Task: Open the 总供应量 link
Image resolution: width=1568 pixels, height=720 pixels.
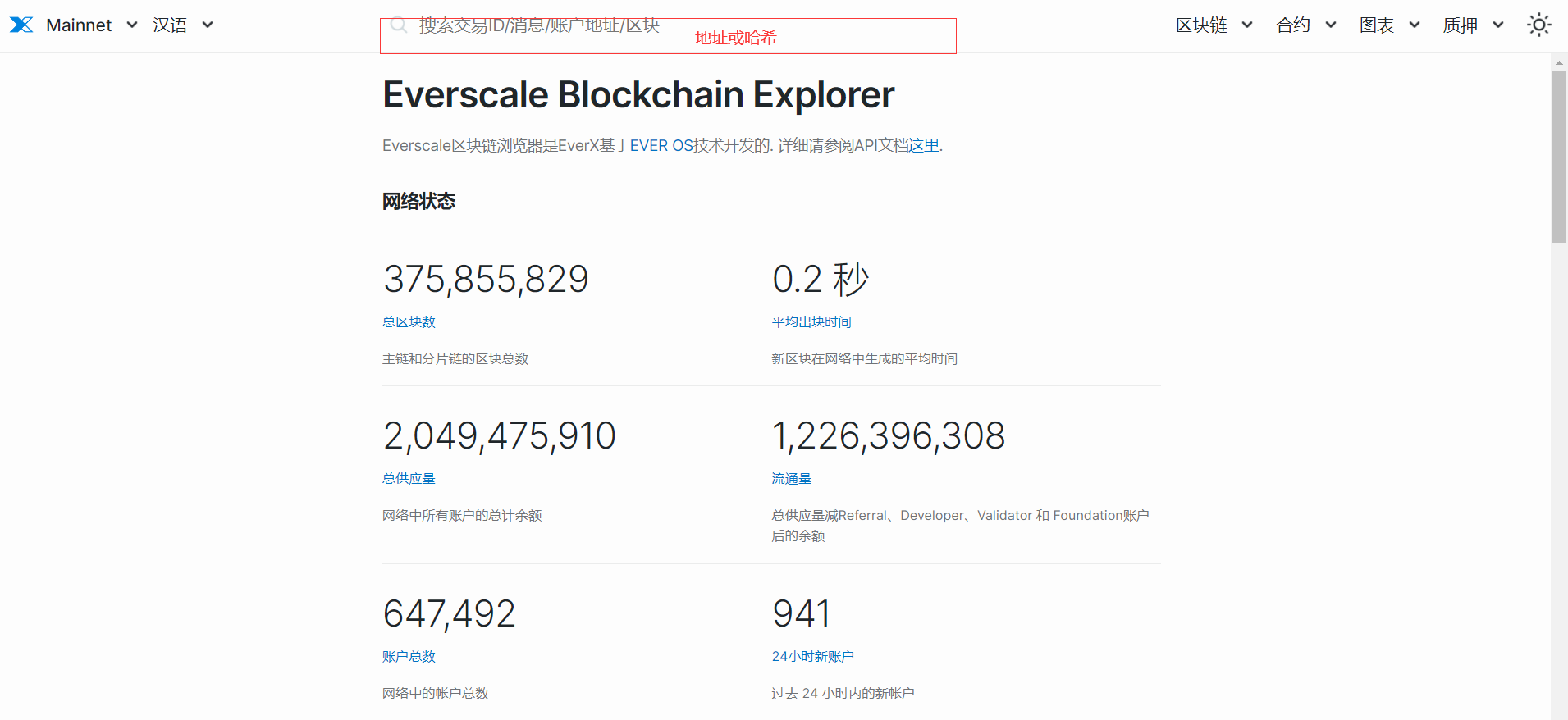Action: tap(409, 479)
